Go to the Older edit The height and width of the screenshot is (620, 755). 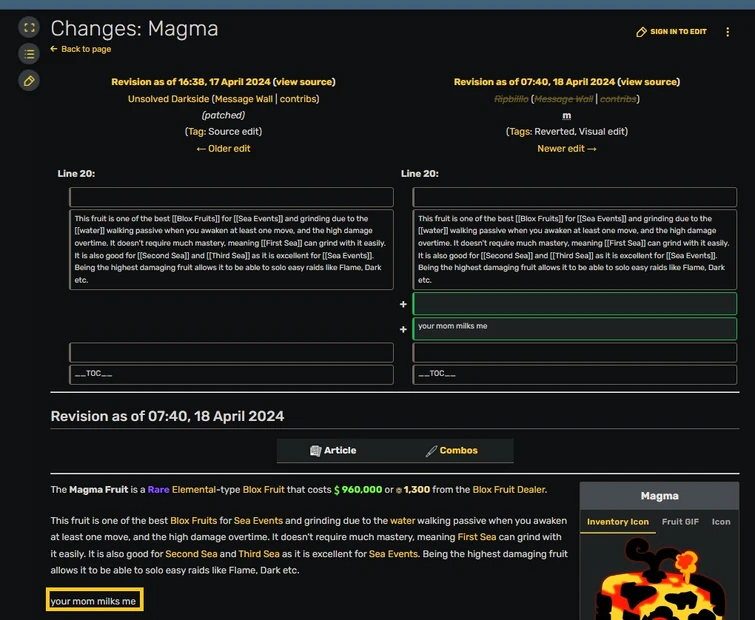coord(223,149)
